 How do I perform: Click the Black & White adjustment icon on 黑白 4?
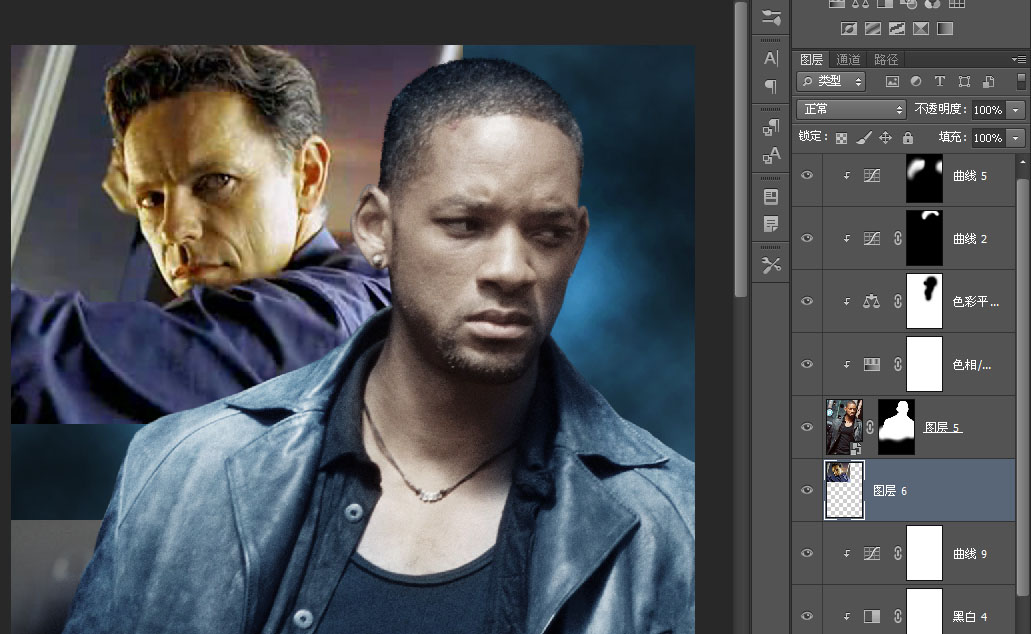(872, 616)
